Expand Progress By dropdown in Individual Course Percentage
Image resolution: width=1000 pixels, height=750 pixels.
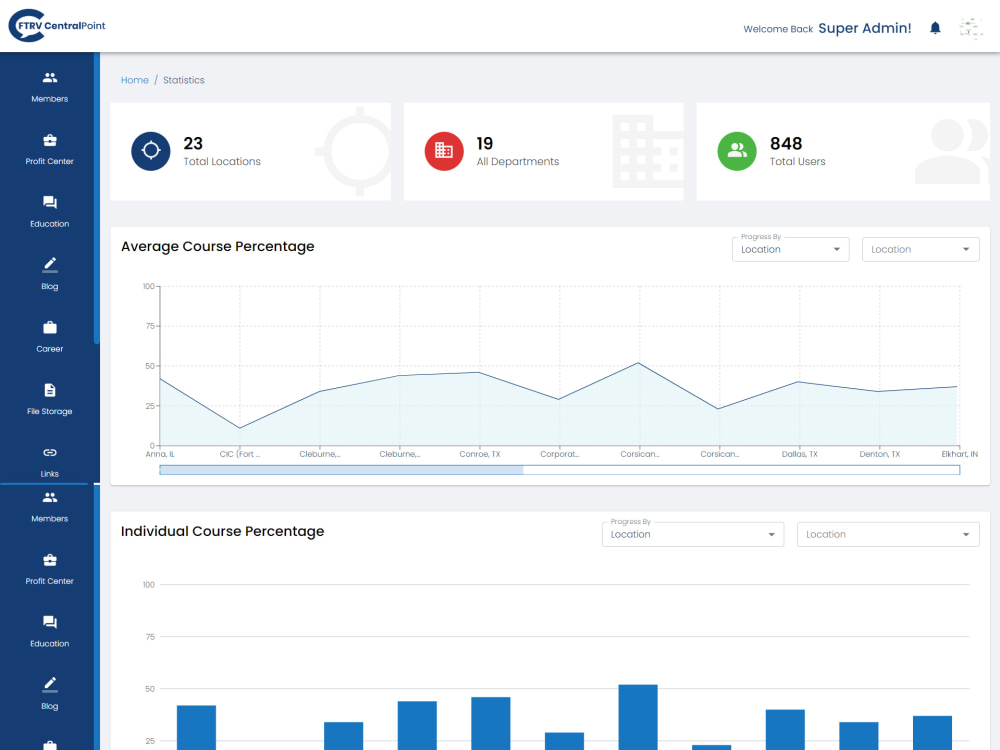[693, 534]
